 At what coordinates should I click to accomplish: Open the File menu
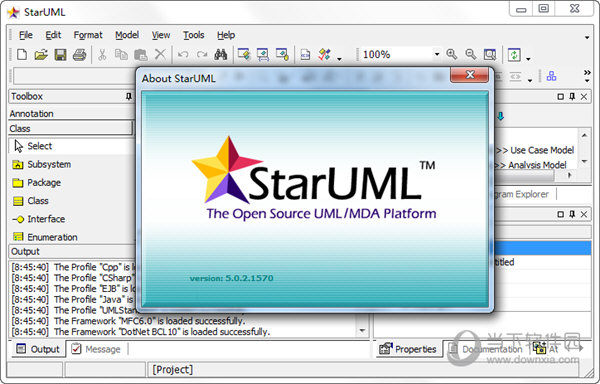click(26, 35)
